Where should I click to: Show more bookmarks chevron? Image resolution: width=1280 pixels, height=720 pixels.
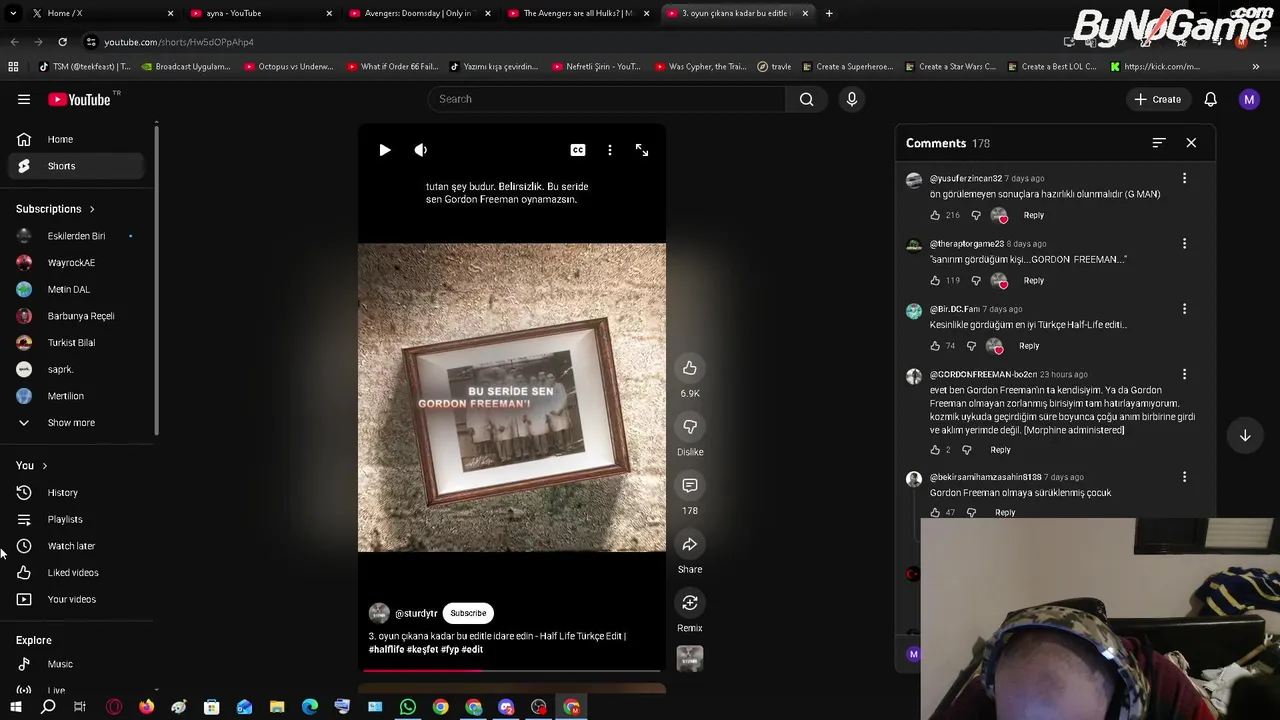pos(1256,67)
